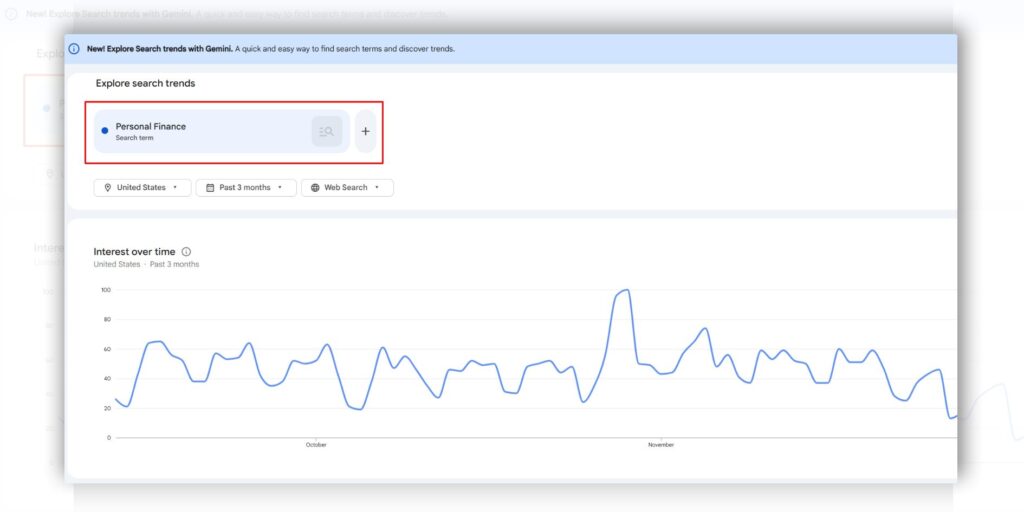Image resolution: width=1024 pixels, height=512 pixels.
Task: Open Interest over time help icon
Action: coord(186,251)
